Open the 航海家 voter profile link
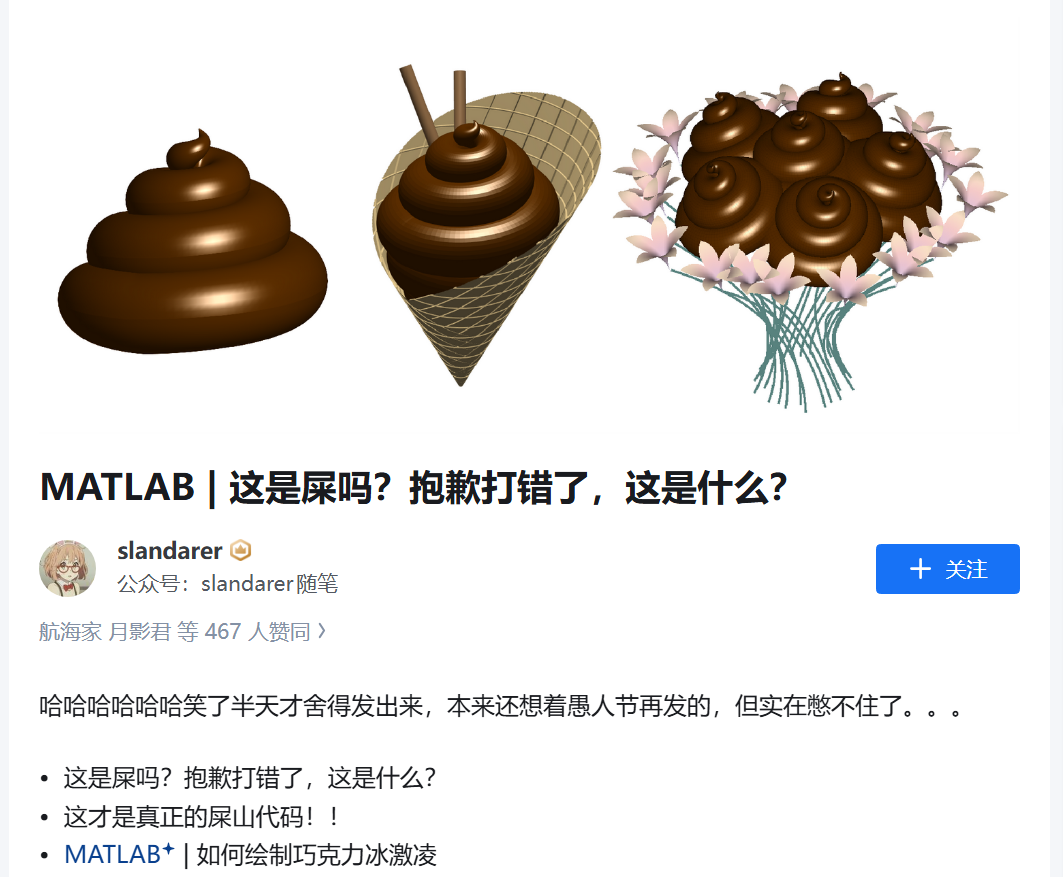This screenshot has height=877, width=1063. [x=71, y=632]
